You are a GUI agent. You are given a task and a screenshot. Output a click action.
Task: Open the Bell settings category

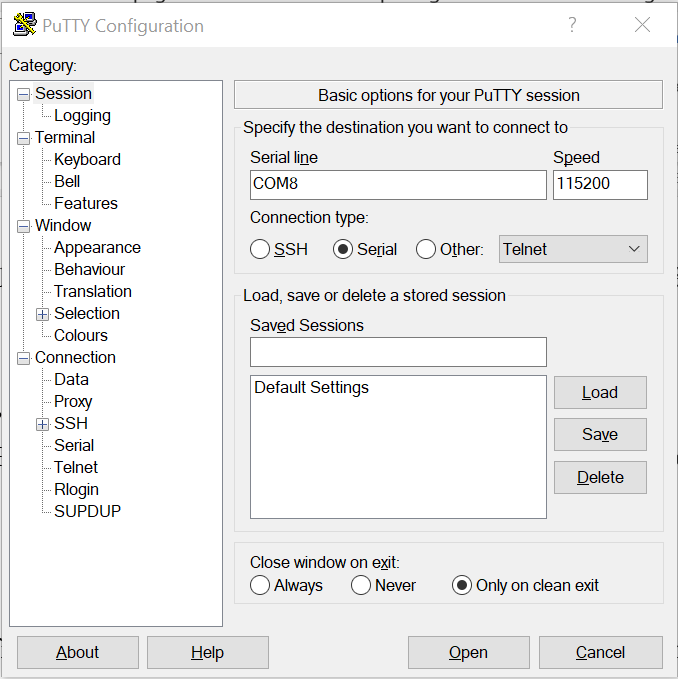(x=67, y=181)
